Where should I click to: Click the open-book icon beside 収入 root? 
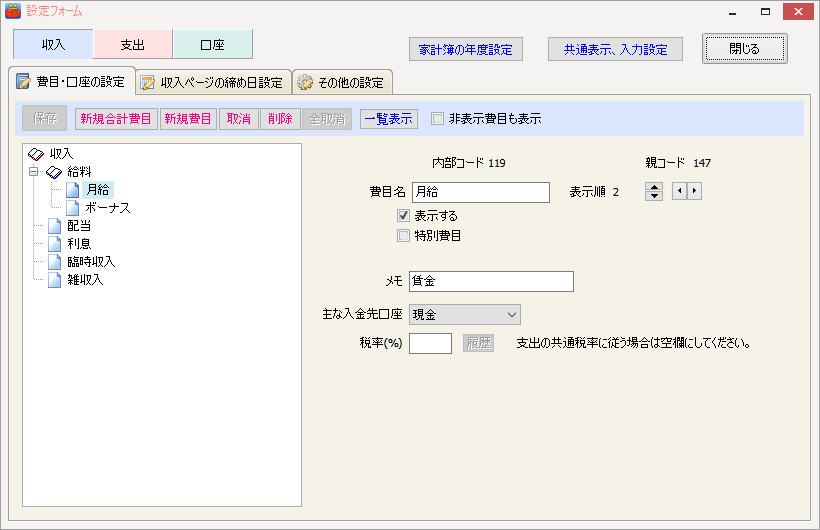click(x=36, y=154)
